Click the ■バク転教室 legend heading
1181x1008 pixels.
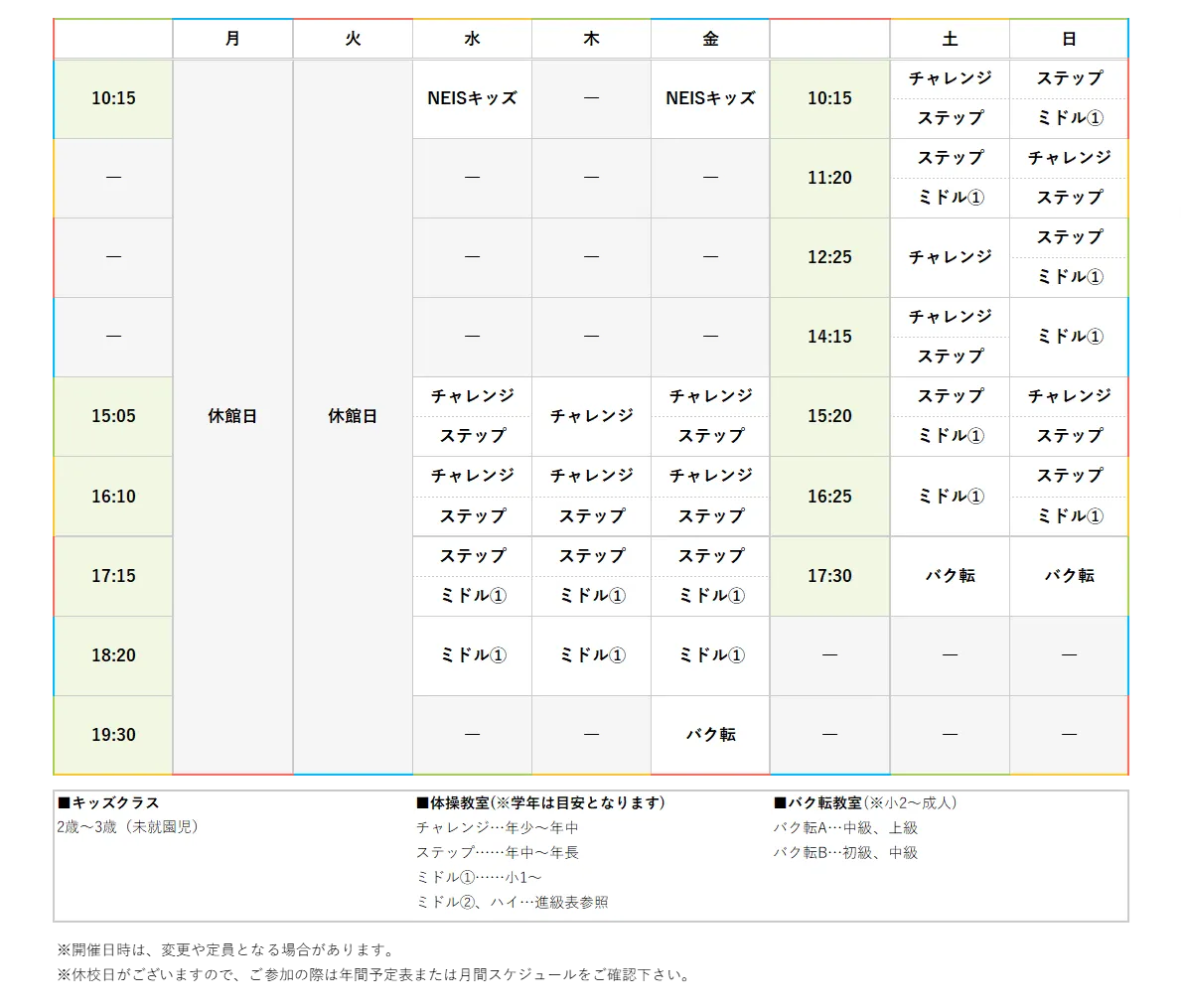tap(817, 802)
